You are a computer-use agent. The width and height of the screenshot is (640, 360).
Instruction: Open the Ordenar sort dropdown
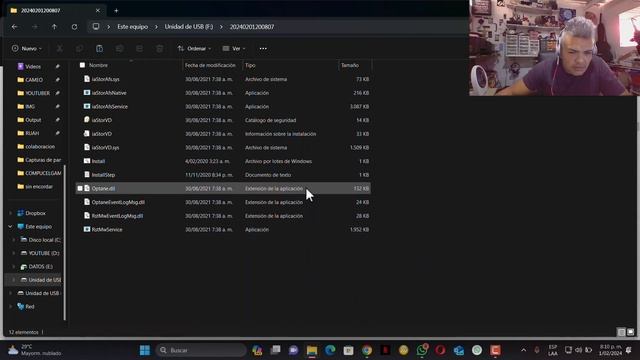194,49
